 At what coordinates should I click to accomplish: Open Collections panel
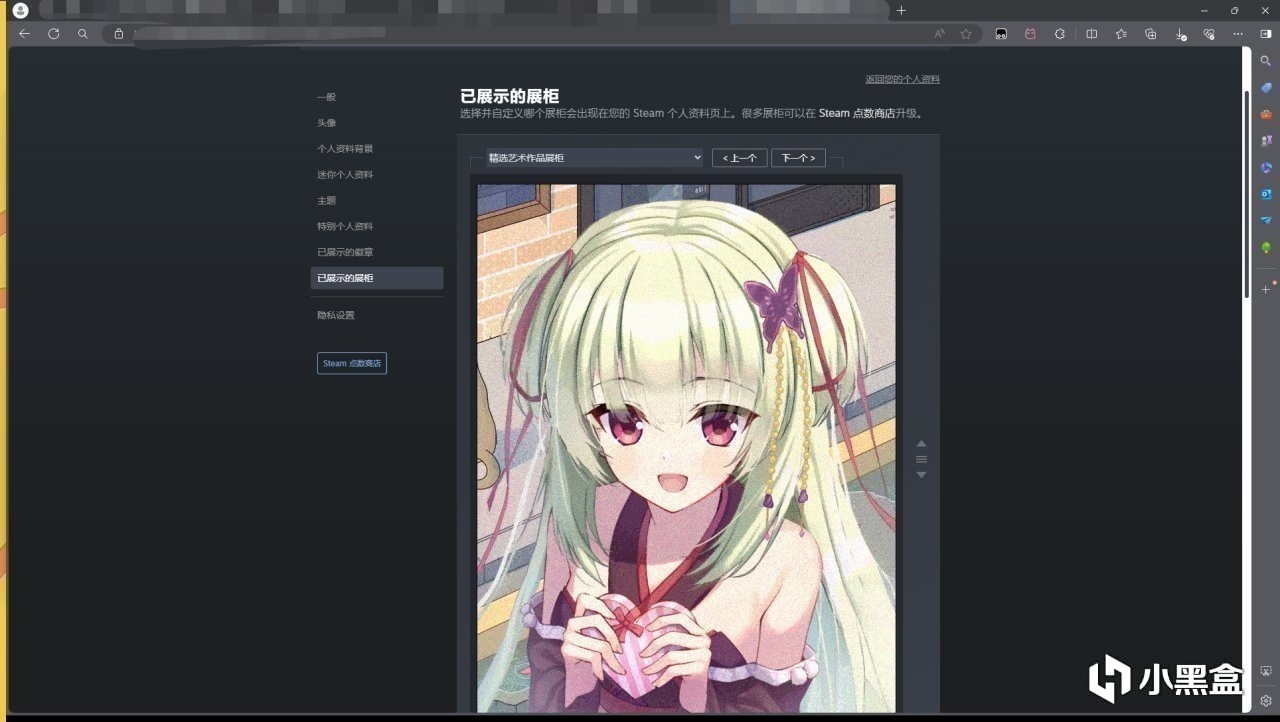tap(1151, 34)
